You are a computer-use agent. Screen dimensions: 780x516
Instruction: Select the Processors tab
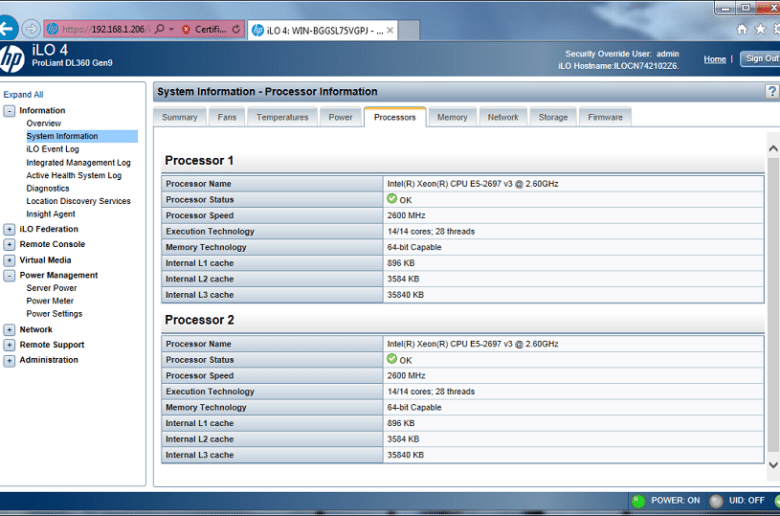click(395, 117)
